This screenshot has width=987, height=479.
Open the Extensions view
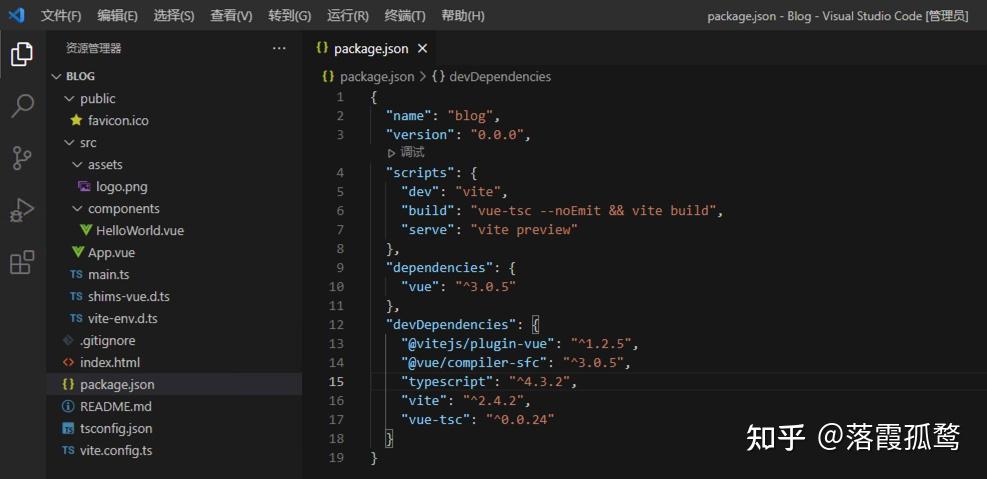(x=22, y=262)
